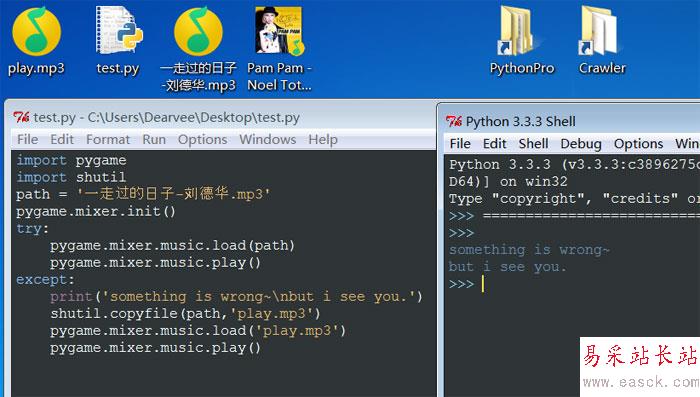Open File menu in Python Shell window
The image size is (700, 397).
(x=460, y=144)
